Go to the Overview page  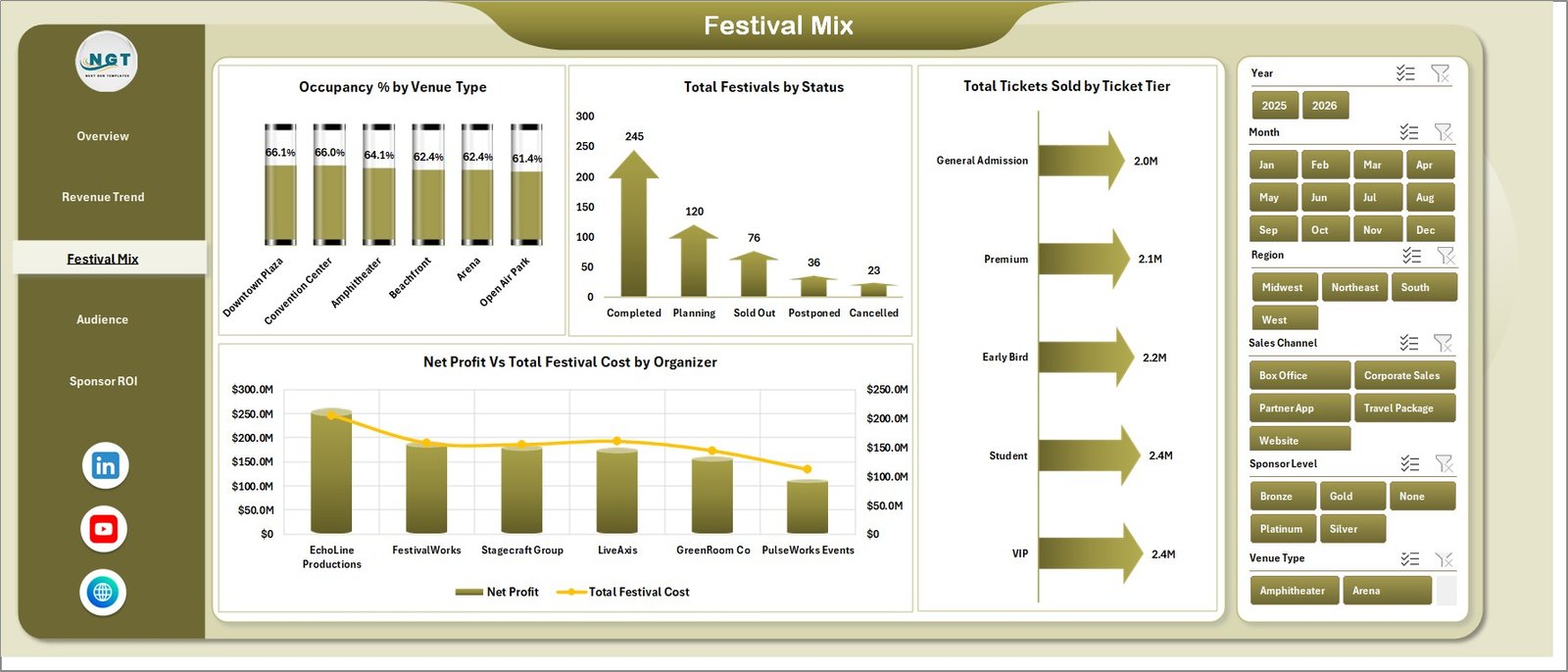[103, 136]
